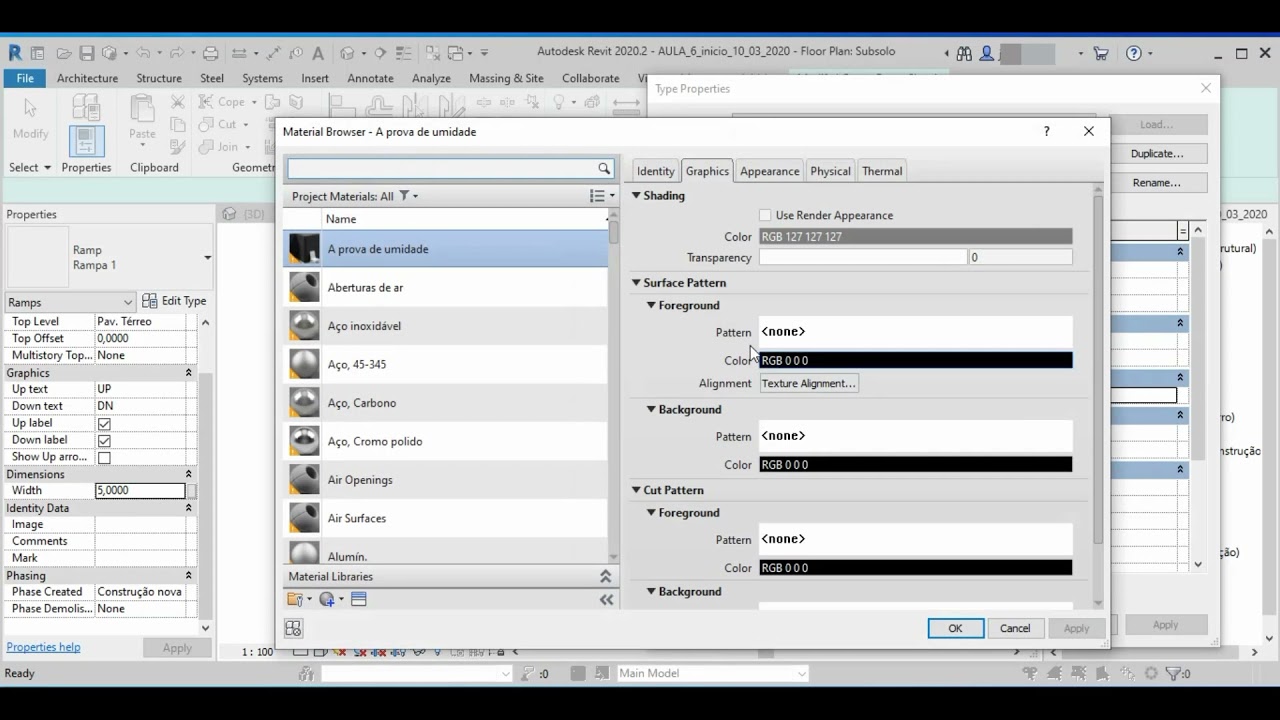Image resolution: width=1280 pixels, height=720 pixels.
Task: Click the Cut scissors icon in Clipboard panel
Action: [178, 102]
